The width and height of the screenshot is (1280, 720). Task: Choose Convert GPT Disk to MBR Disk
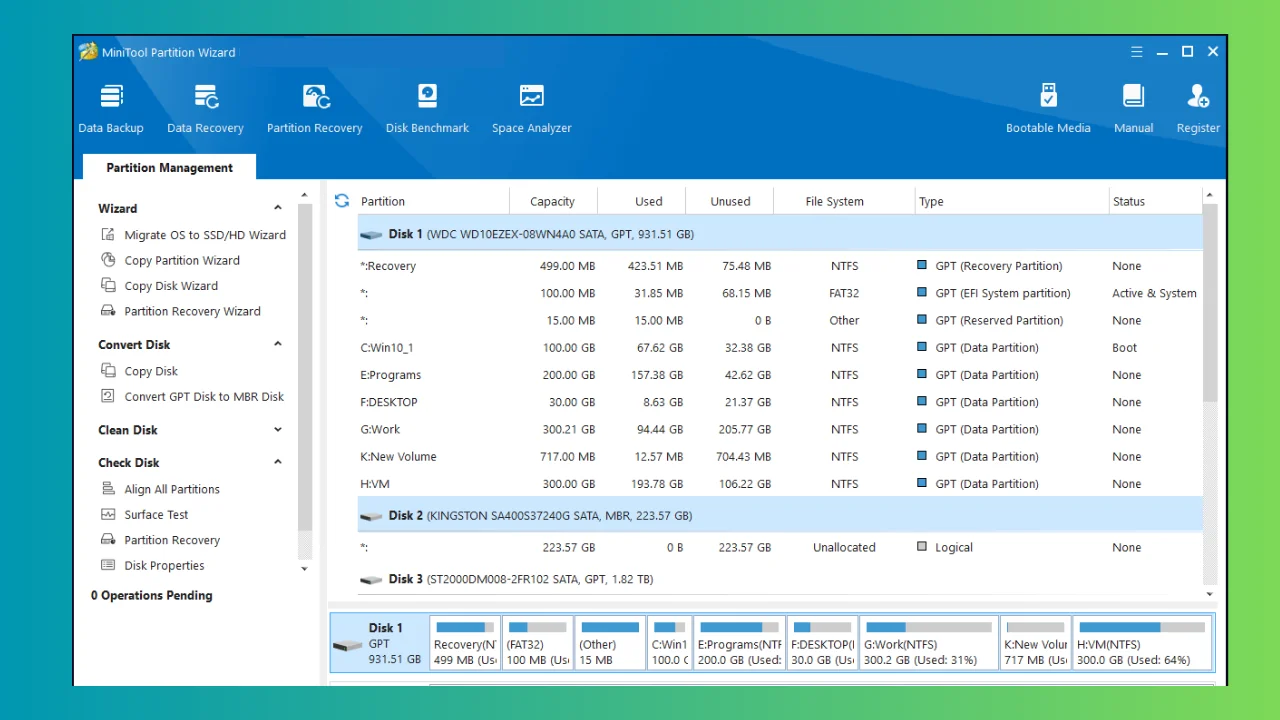pos(204,396)
